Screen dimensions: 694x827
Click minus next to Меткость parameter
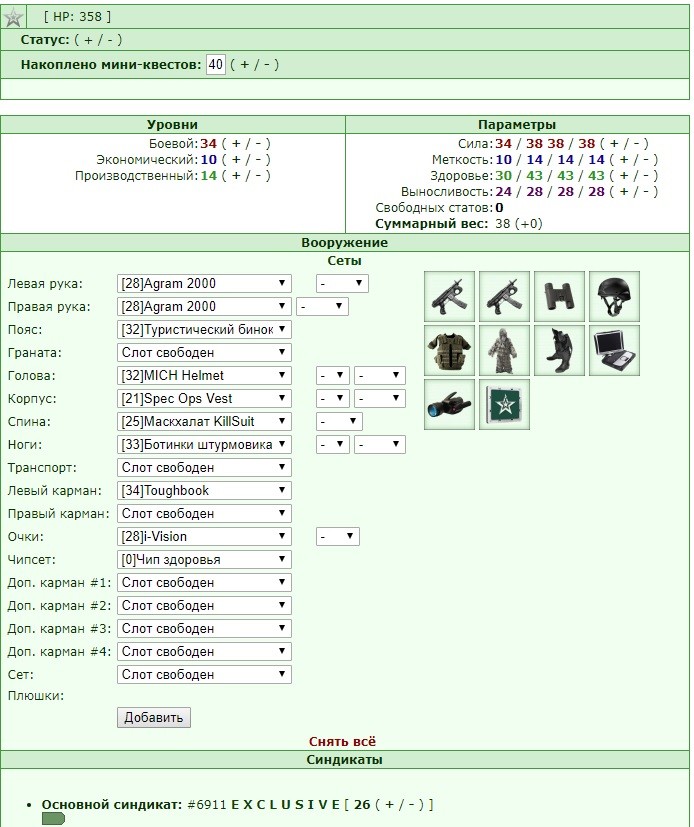tap(646, 160)
